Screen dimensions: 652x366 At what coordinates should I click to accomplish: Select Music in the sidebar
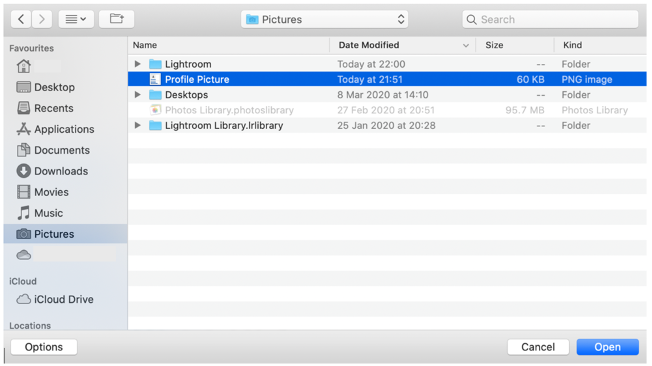pos(40,213)
